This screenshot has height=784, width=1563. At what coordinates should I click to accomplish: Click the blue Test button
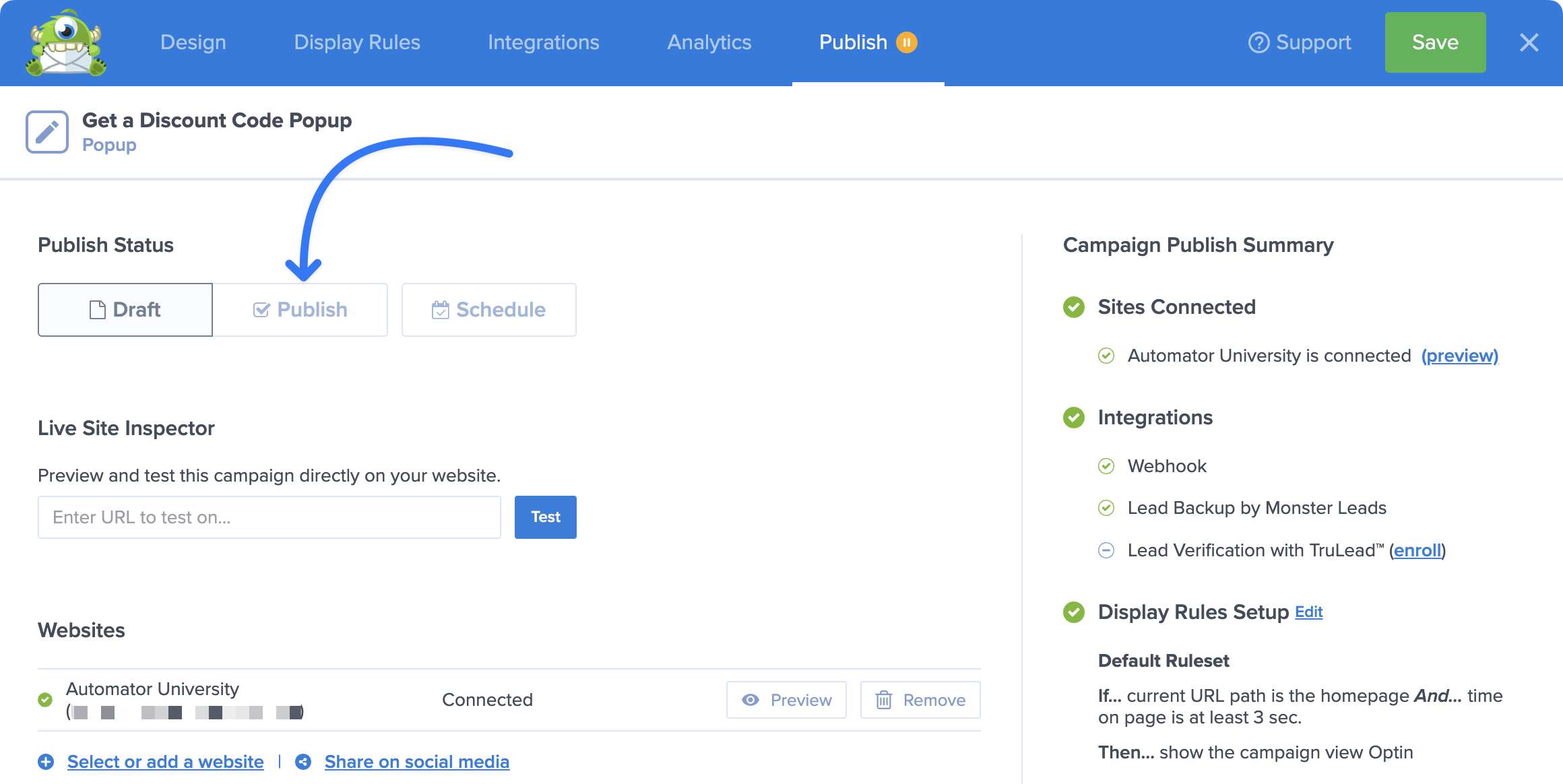click(x=545, y=517)
